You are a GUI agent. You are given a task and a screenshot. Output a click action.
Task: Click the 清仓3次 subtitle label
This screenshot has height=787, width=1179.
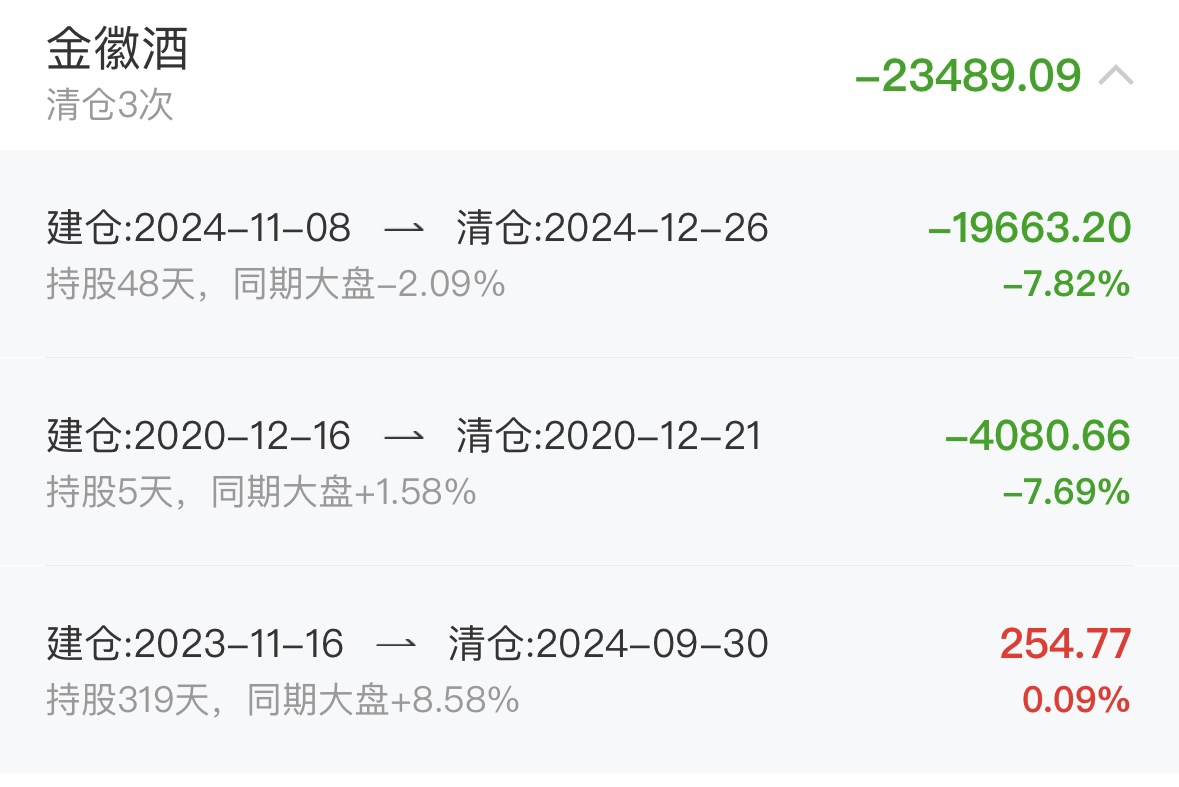pyautogui.click(x=110, y=104)
